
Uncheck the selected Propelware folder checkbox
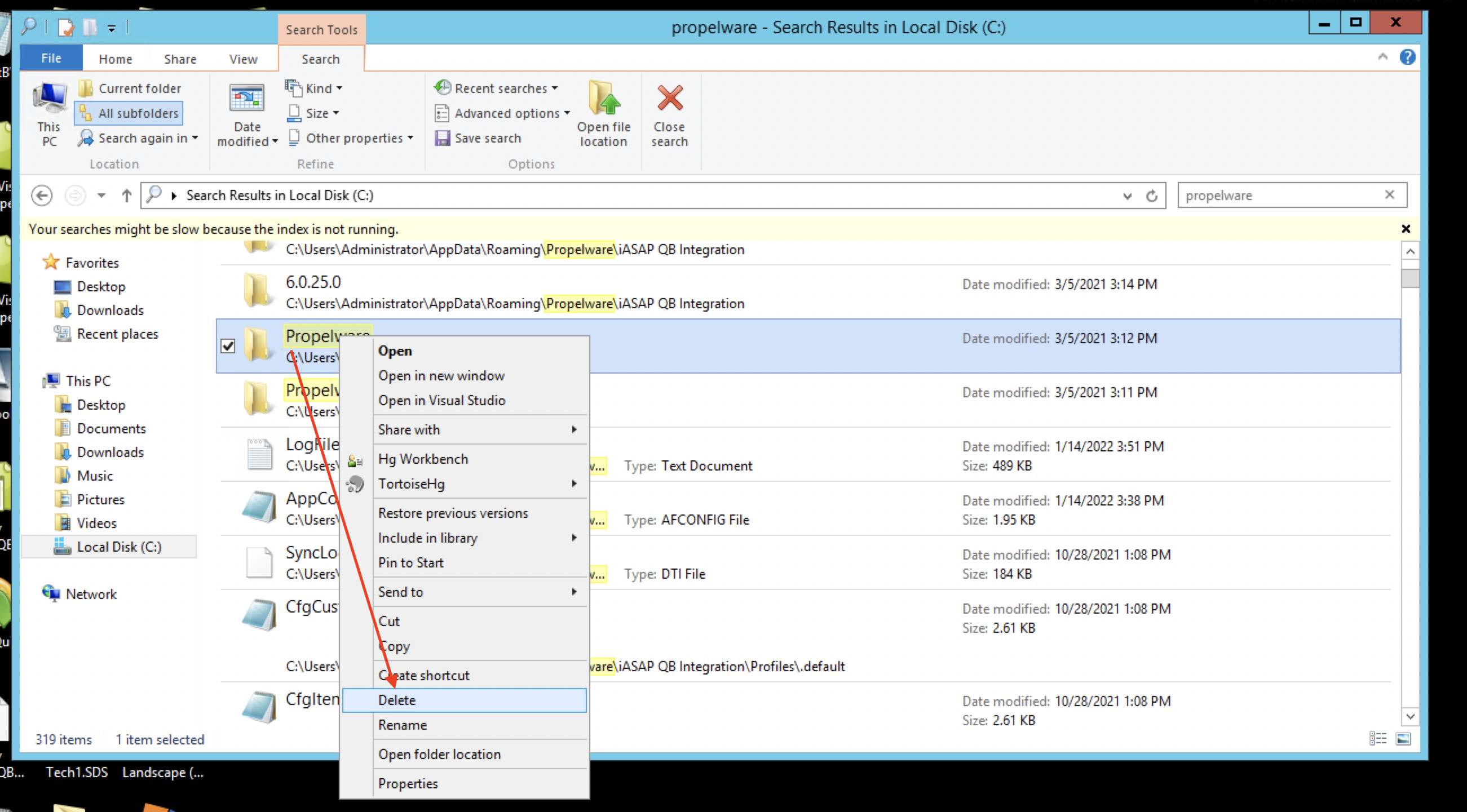(x=228, y=345)
